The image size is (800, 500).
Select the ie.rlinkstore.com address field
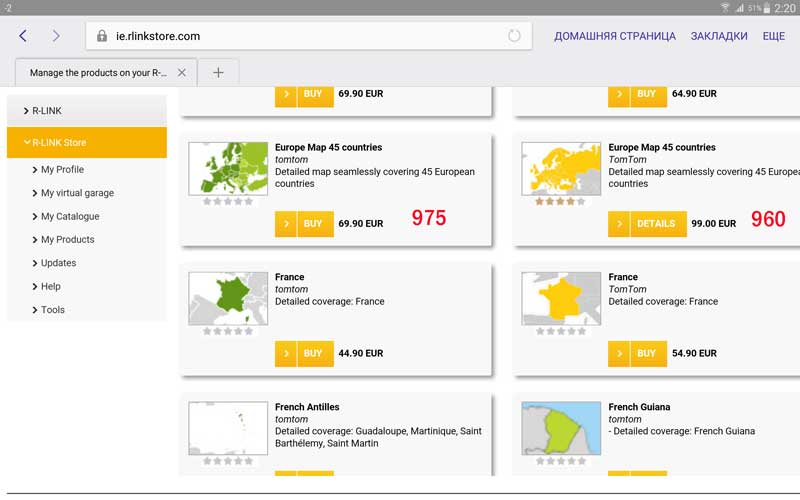point(309,36)
